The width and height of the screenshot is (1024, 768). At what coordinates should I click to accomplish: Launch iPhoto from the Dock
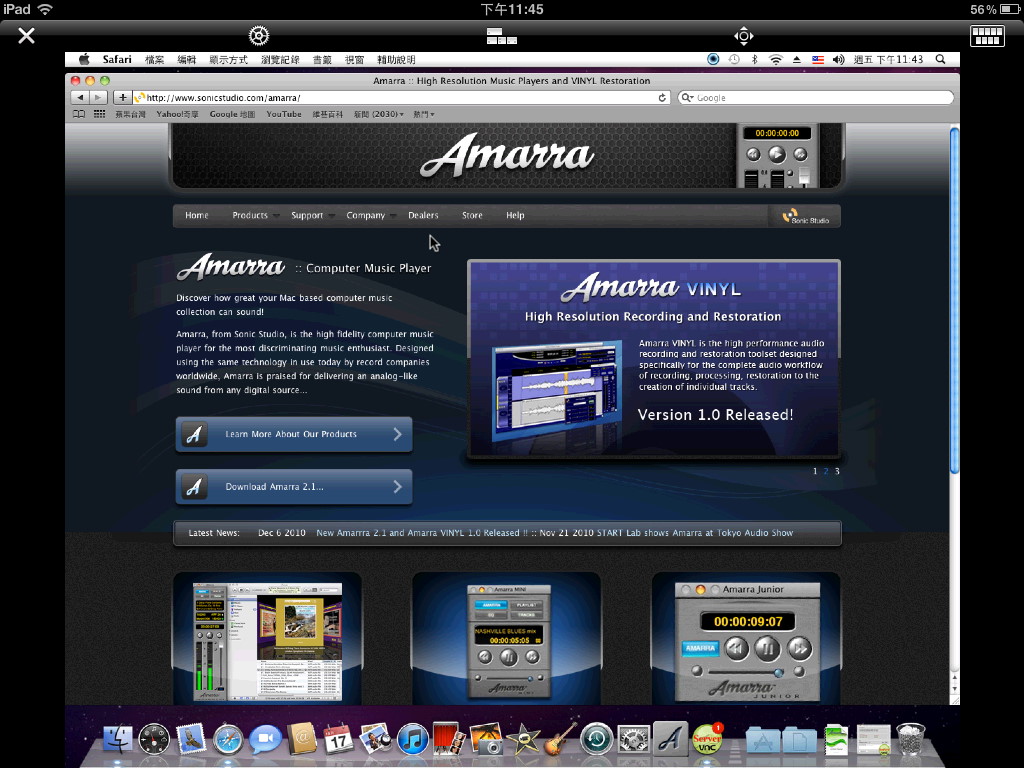tap(487, 739)
